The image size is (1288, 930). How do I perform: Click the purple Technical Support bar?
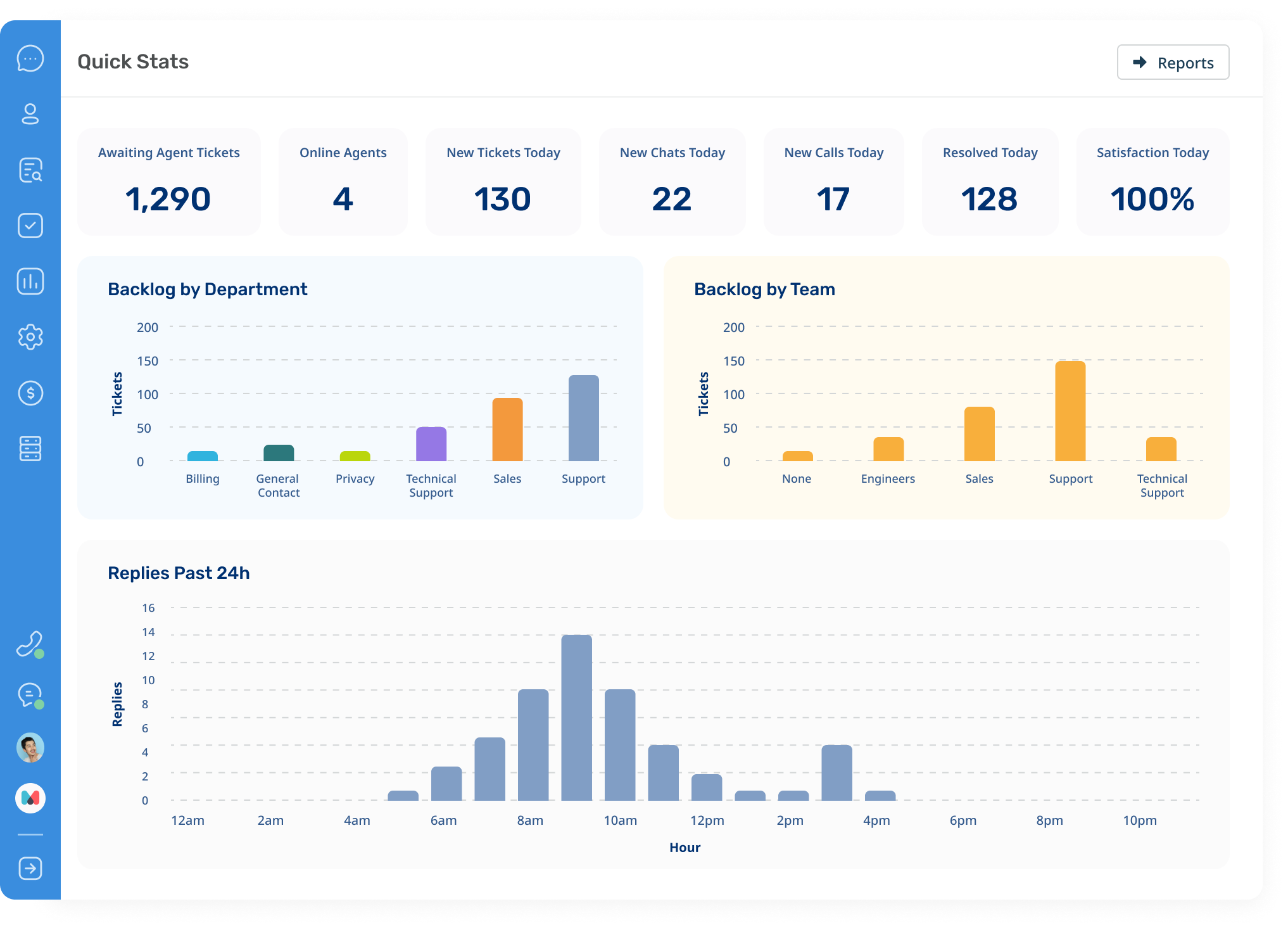431,444
